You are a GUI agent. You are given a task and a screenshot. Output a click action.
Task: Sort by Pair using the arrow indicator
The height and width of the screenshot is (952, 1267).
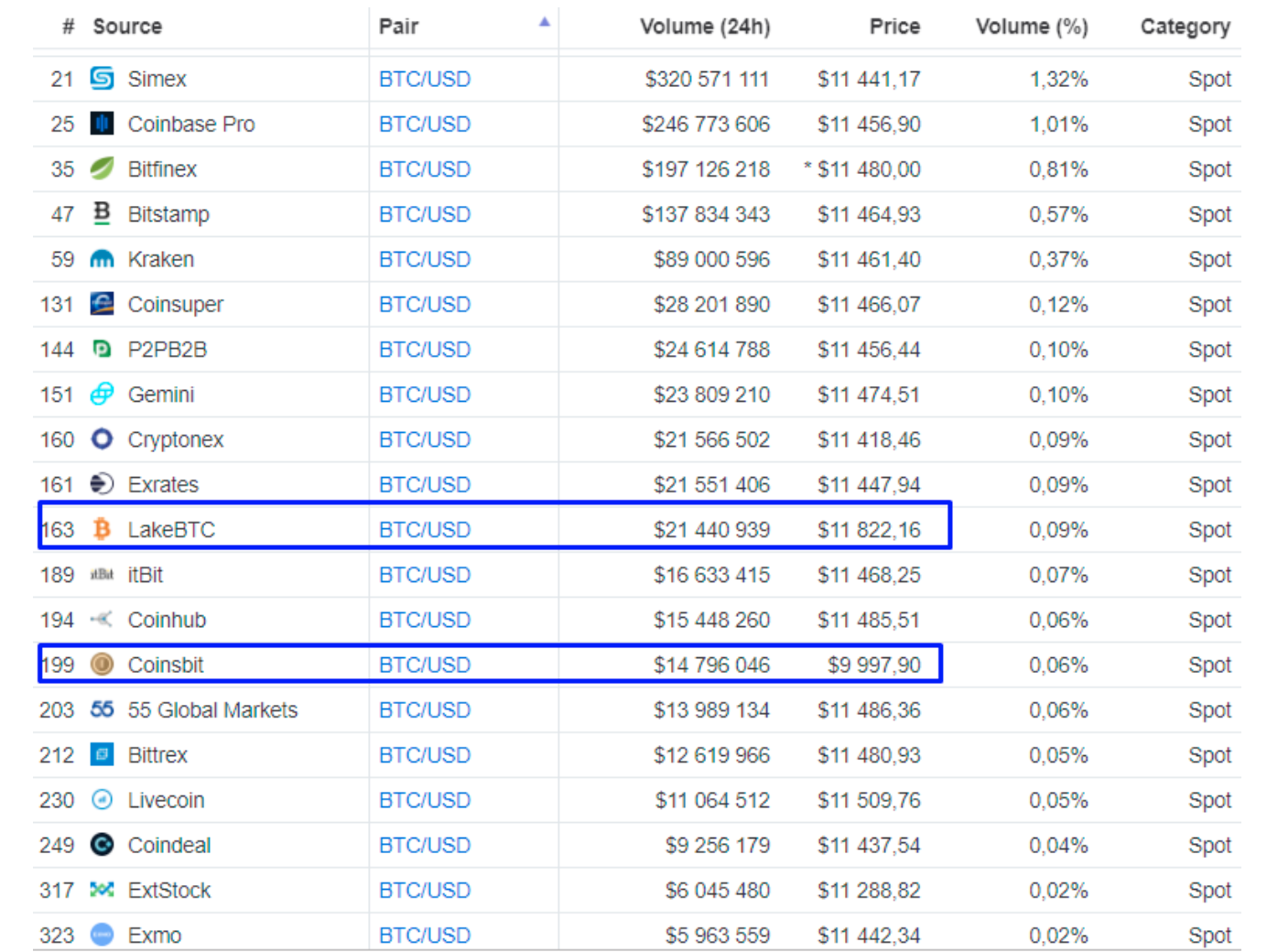coord(545,22)
